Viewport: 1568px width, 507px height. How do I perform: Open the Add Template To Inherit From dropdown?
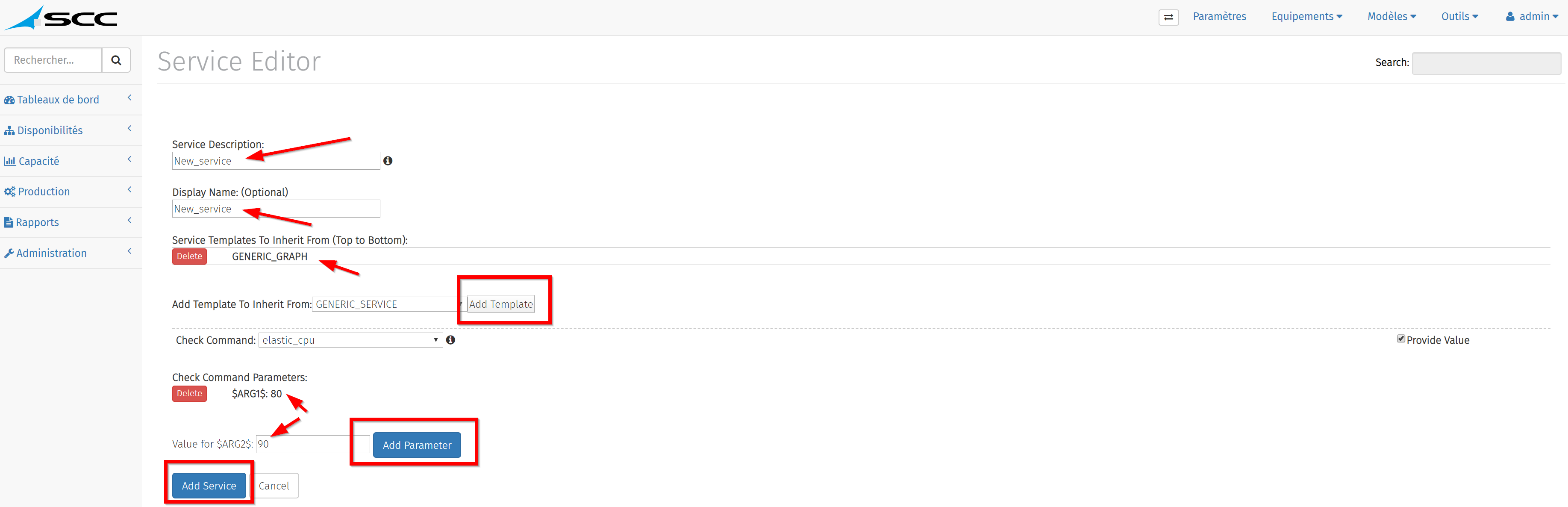point(388,304)
